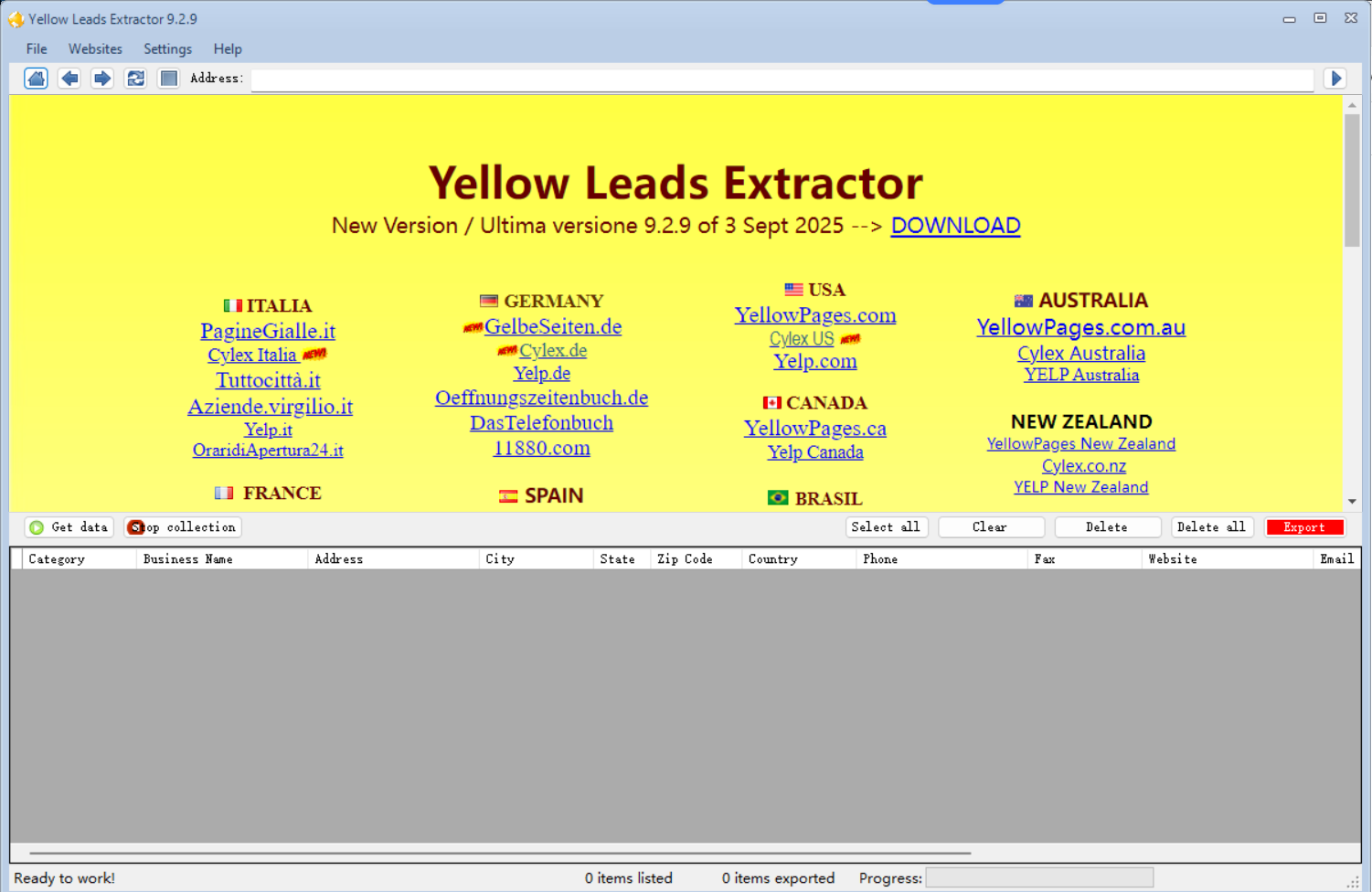Screen dimensions: 1372x892
Task: Open the Cylex.de link
Action: click(553, 351)
